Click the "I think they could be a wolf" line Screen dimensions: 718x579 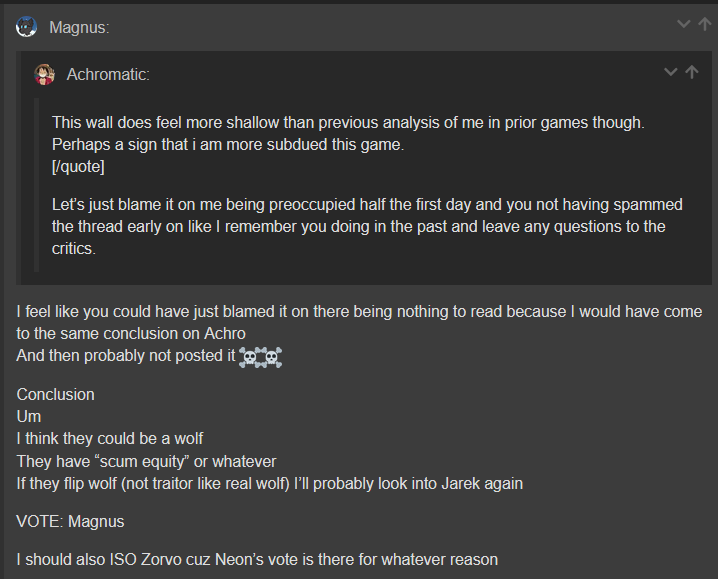tap(110, 438)
